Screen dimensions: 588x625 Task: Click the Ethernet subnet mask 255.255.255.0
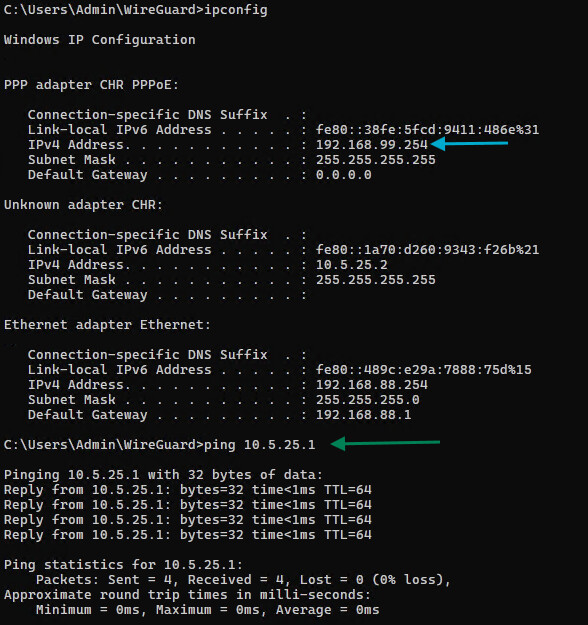(x=368, y=400)
